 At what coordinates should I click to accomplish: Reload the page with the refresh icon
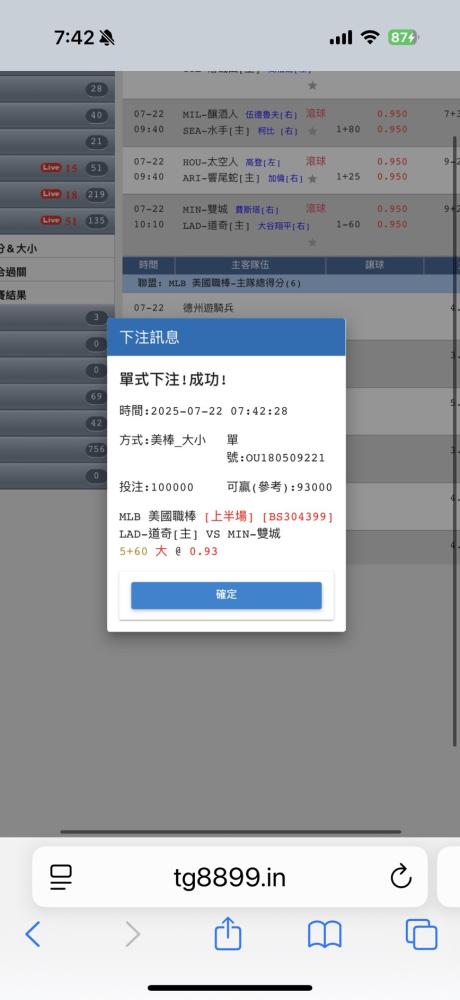tap(401, 877)
